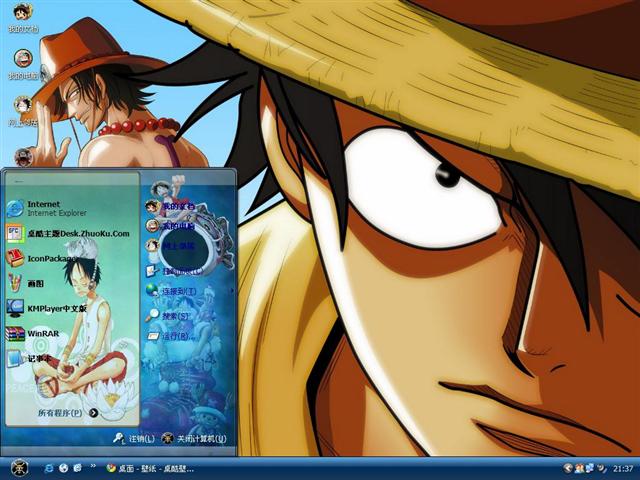Expand quick launch overflow chevron
The image size is (640, 480).
pyautogui.click(x=93, y=465)
